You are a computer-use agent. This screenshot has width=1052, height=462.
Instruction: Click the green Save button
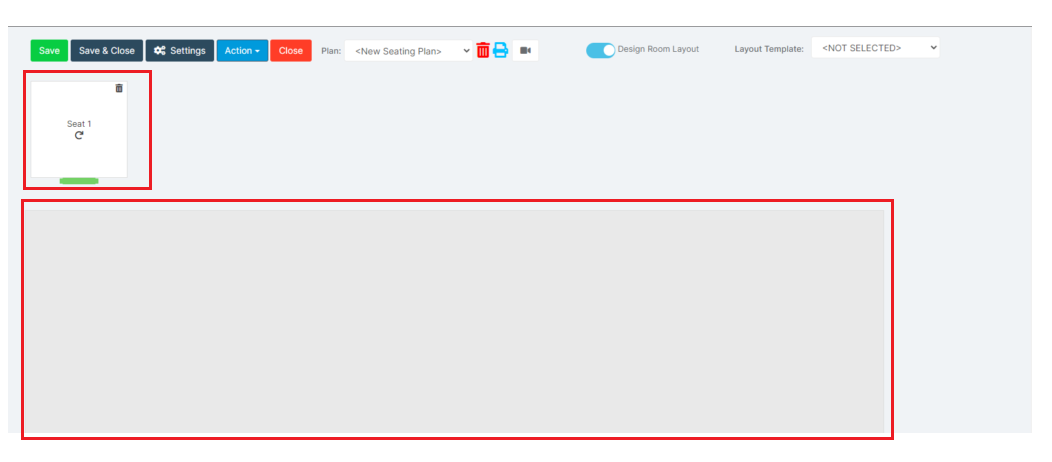point(49,51)
